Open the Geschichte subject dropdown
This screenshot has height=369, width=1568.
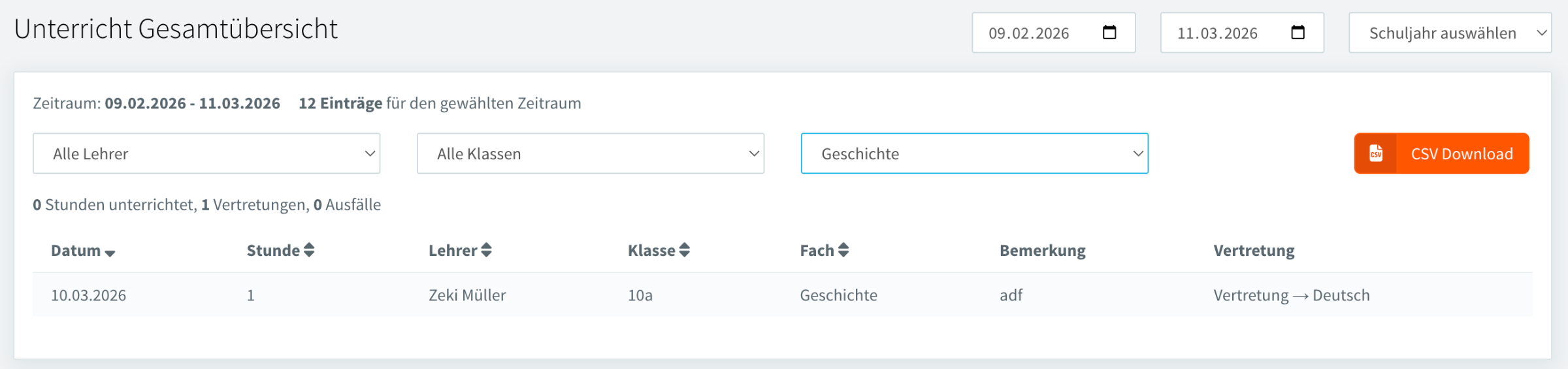974,153
